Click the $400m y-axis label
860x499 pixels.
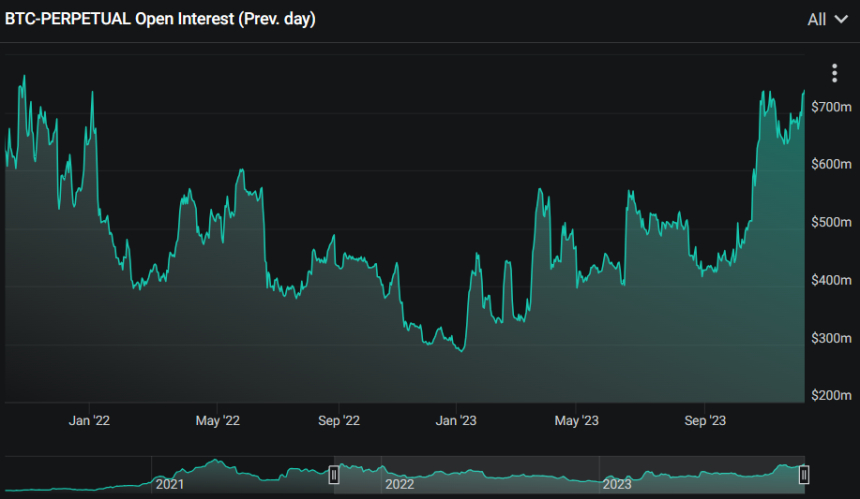click(x=832, y=280)
